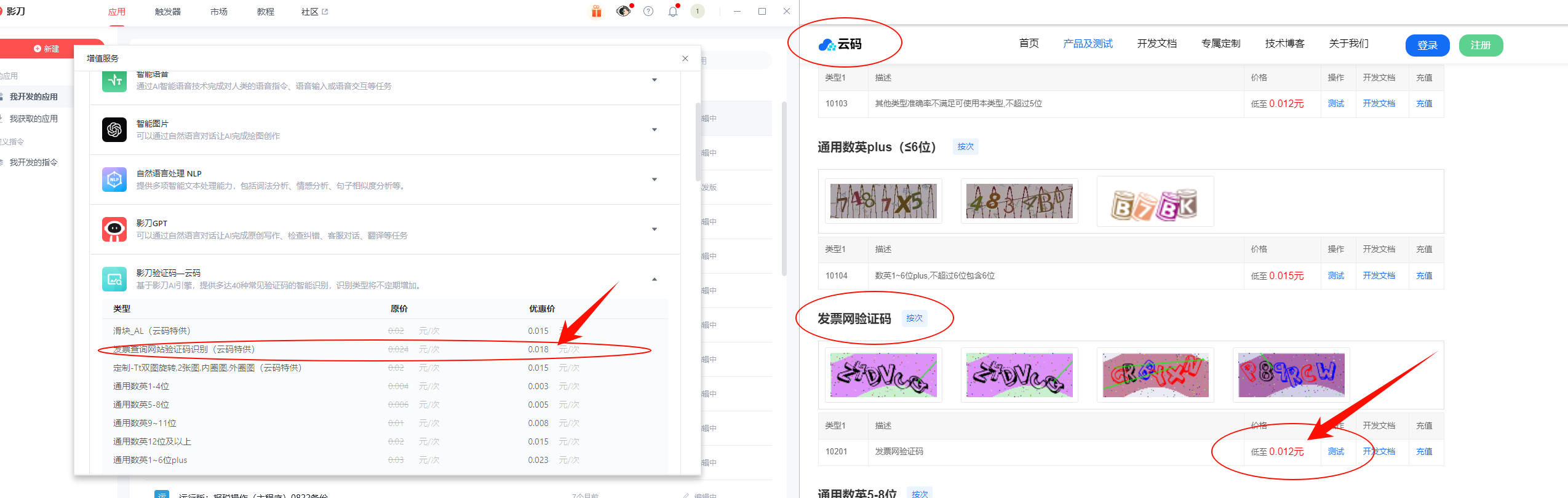Click 通用数英5-8位 row in 增值服务 dialog
Screen dimensions: 1568x498
click(384, 405)
